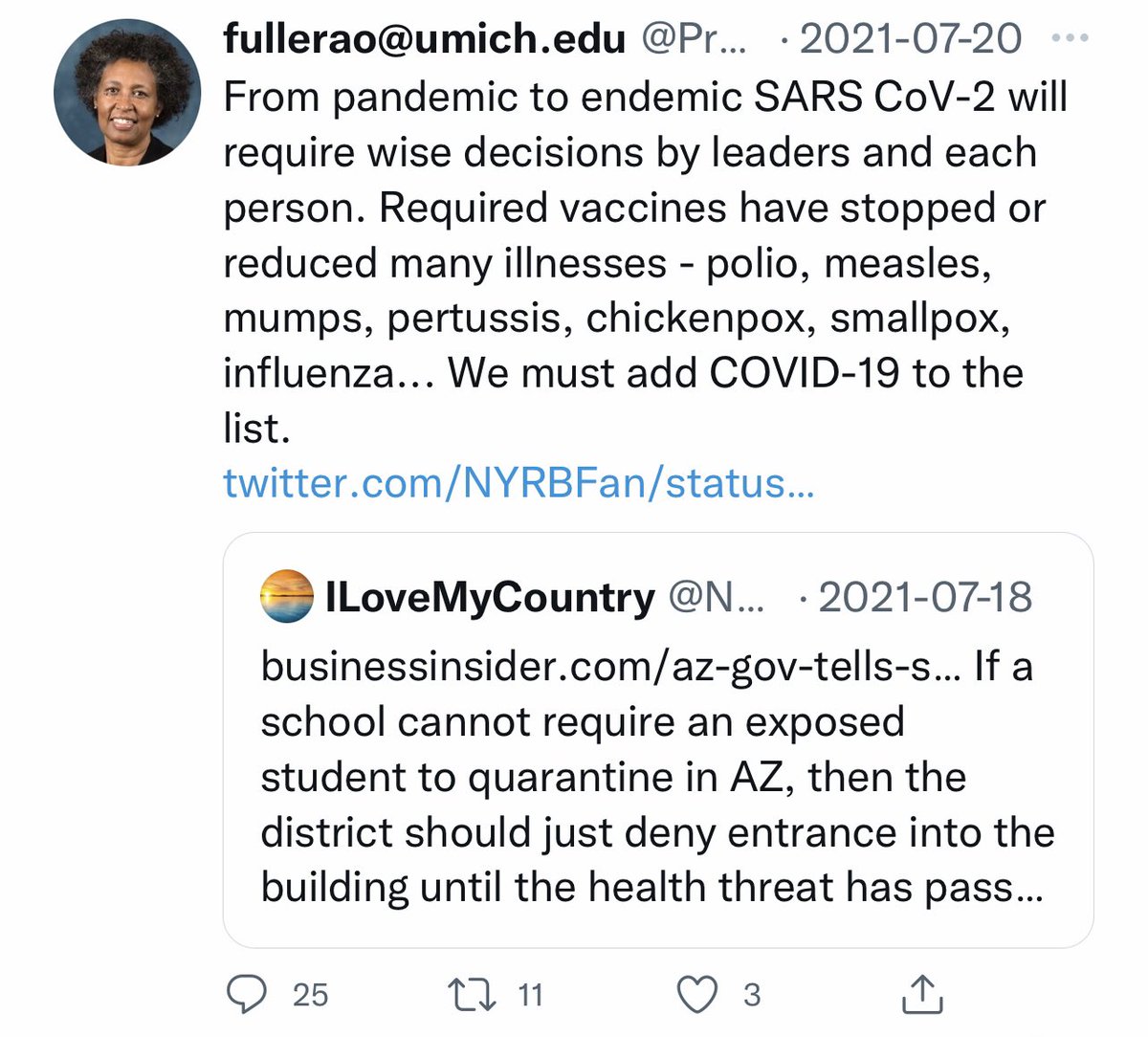Click the ILoveMyCountry account name
The height and width of the screenshot is (1037, 1148).
490,598
